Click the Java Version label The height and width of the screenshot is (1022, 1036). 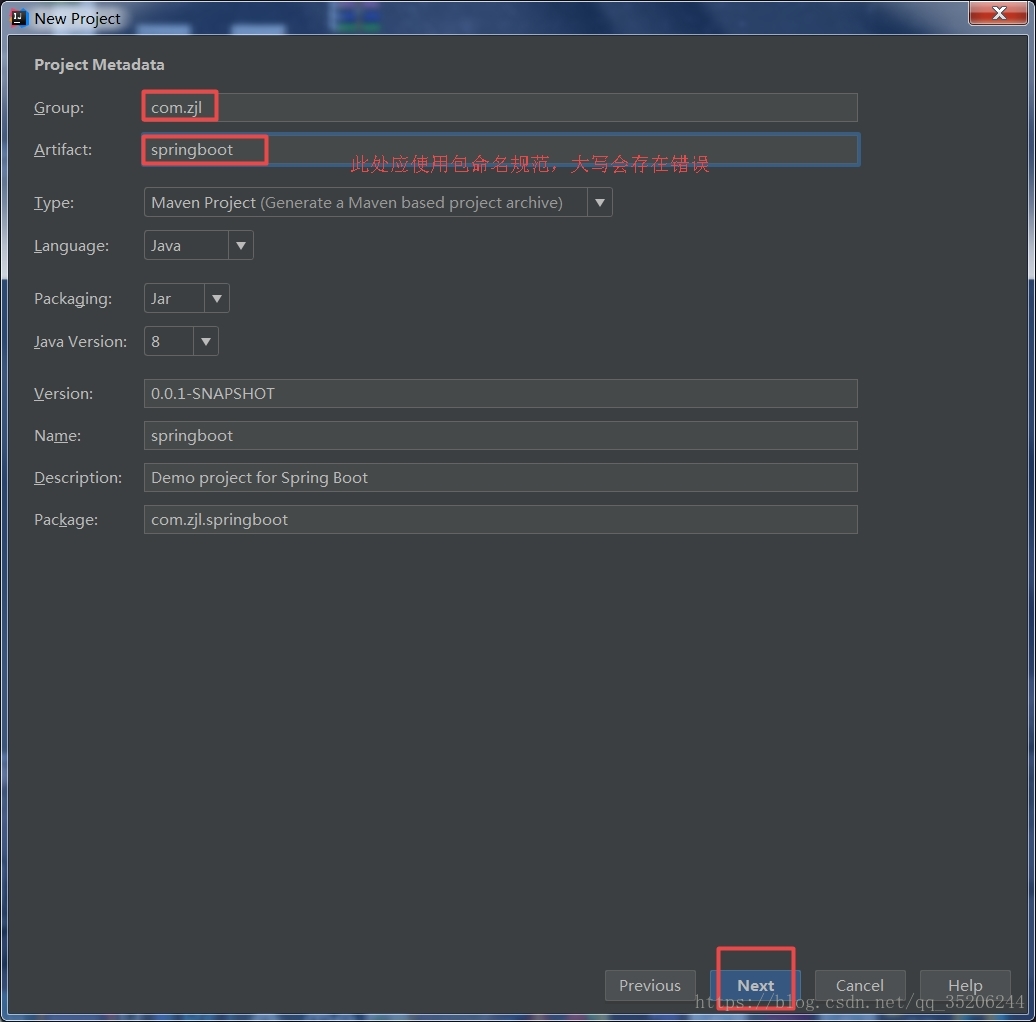[80, 342]
